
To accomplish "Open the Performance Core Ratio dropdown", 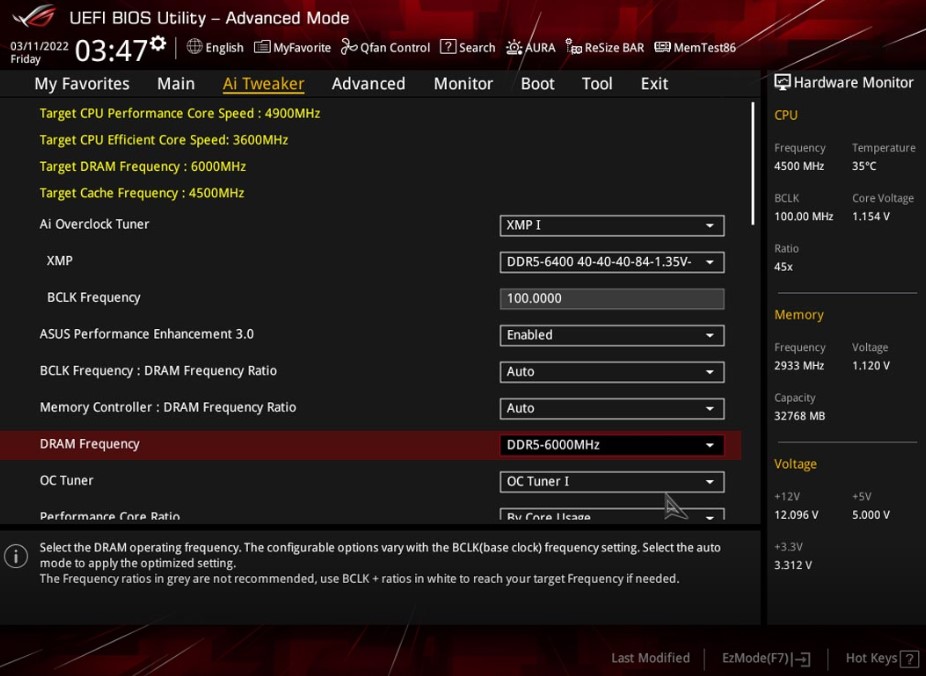I will coord(612,514).
